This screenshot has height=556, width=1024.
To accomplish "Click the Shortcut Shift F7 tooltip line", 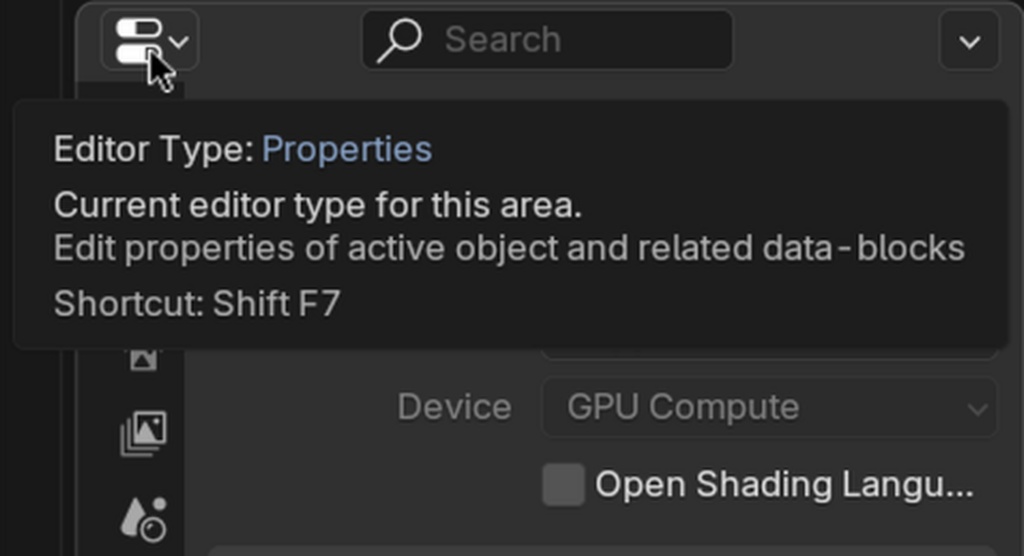I will 197,303.
